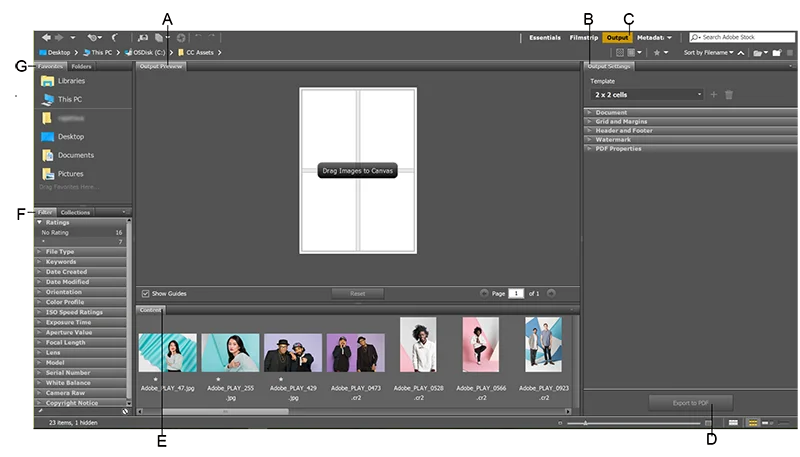Viewport: 800px width, 457px height.
Task: Expand the Grid and Margins section
Action: click(690, 121)
